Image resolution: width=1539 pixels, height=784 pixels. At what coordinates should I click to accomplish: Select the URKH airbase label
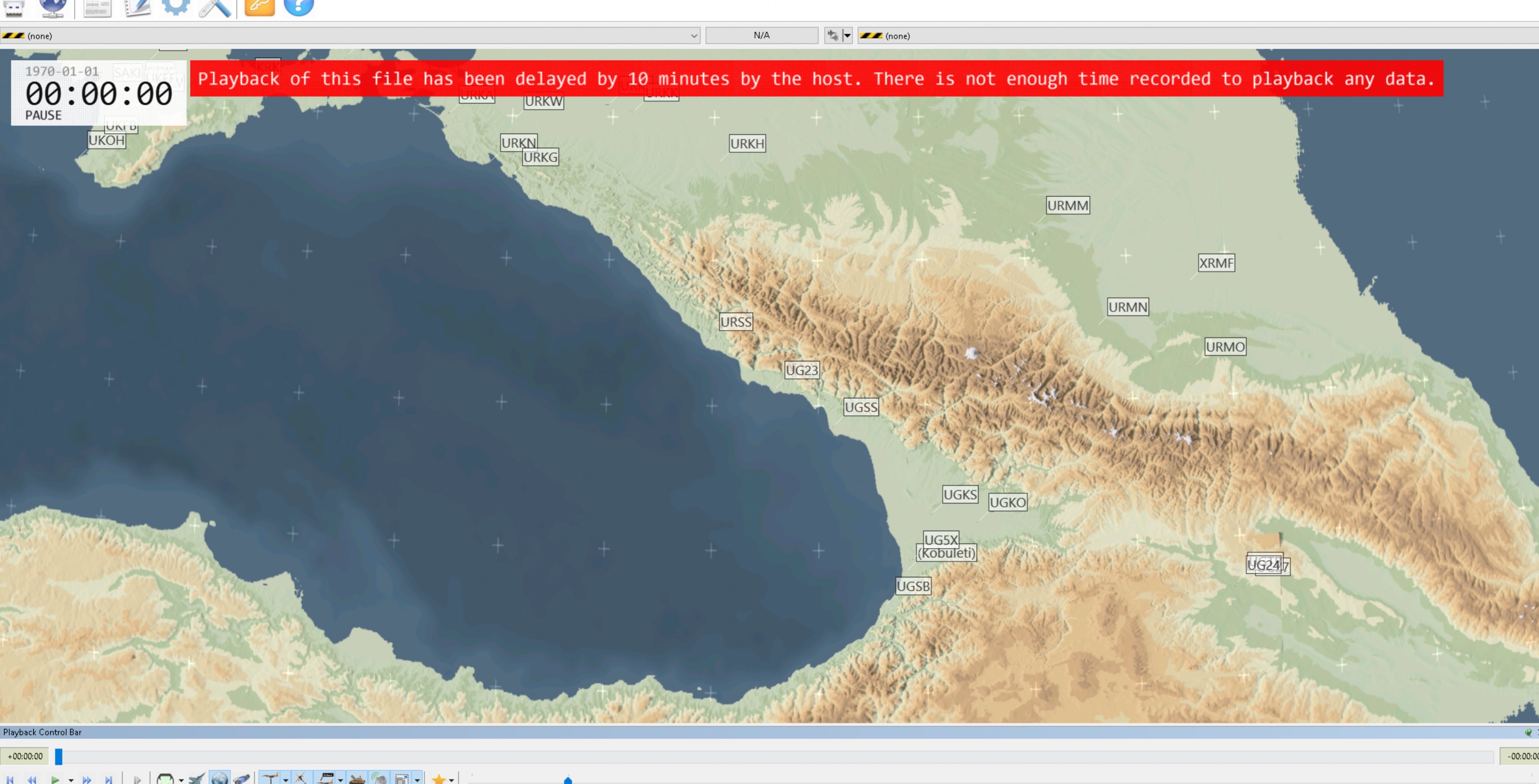(747, 143)
